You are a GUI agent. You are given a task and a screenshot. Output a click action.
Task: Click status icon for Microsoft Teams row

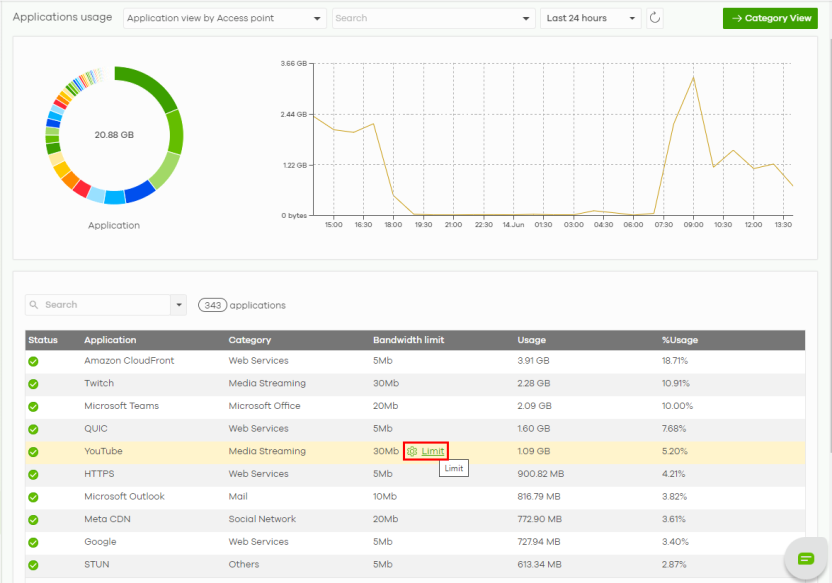pyautogui.click(x=33, y=407)
